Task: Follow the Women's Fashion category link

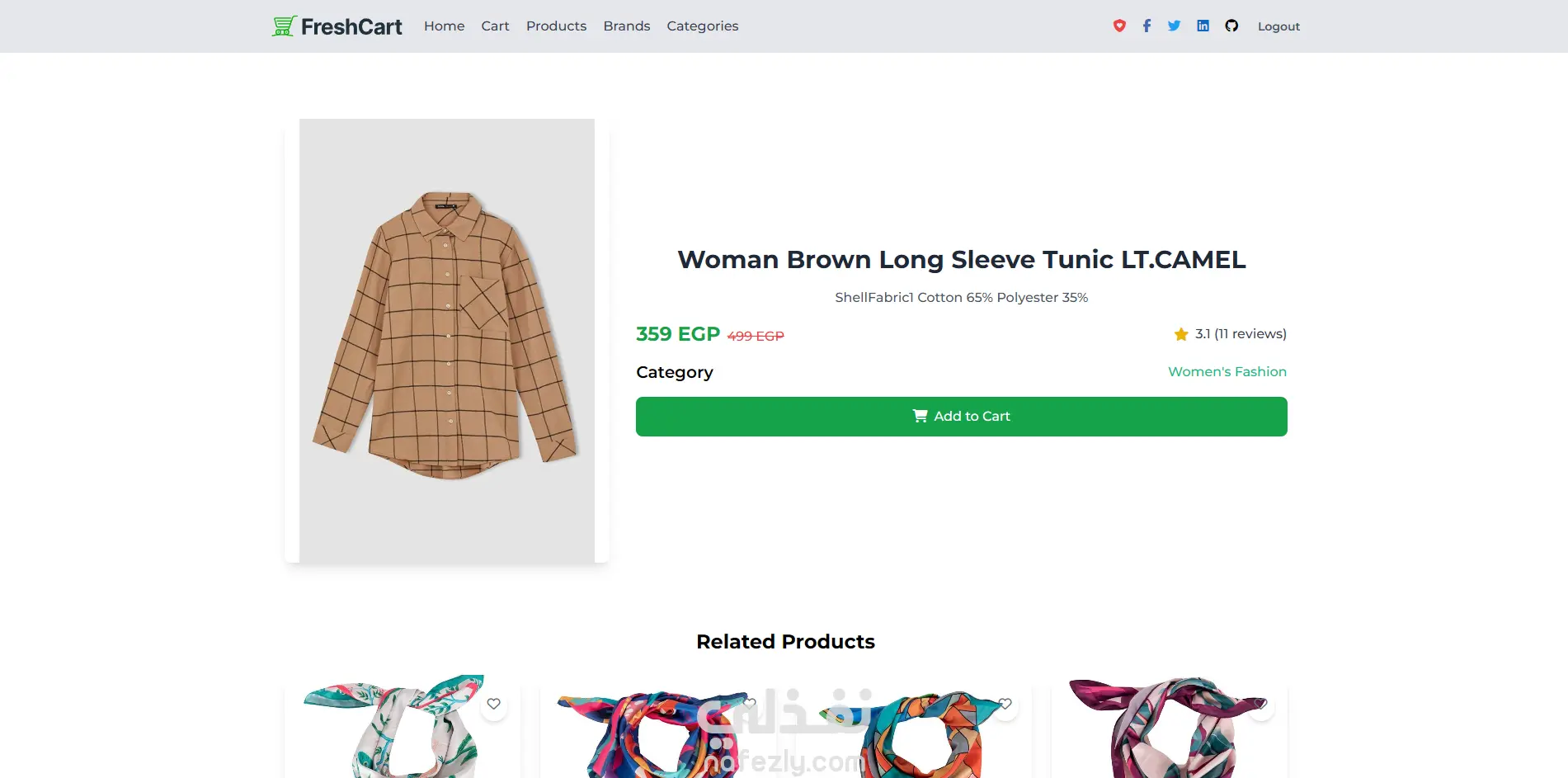Action: (1227, 372)
